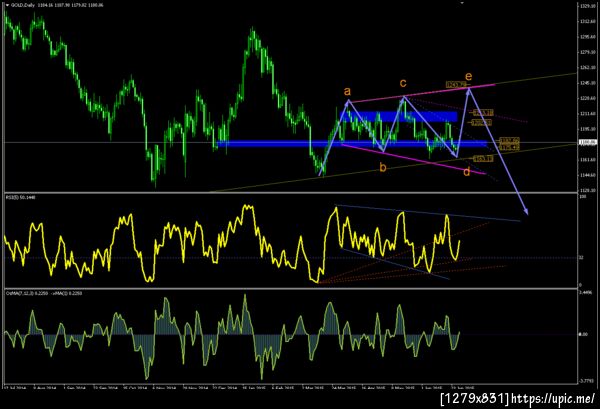Click the 1245 level on price axis
Image resolution: width=600 pixels, height=409 pixels.
tap(587, 83)
